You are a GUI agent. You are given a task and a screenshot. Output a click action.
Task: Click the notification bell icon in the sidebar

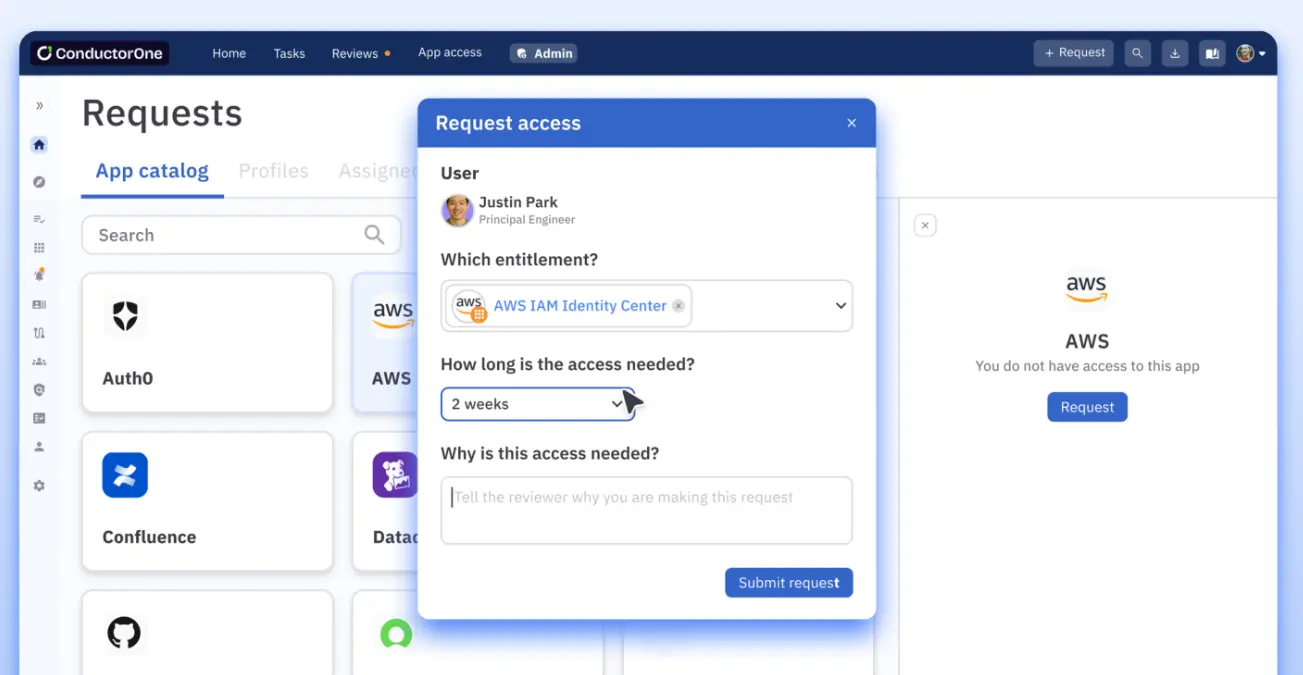click(39, 275)
